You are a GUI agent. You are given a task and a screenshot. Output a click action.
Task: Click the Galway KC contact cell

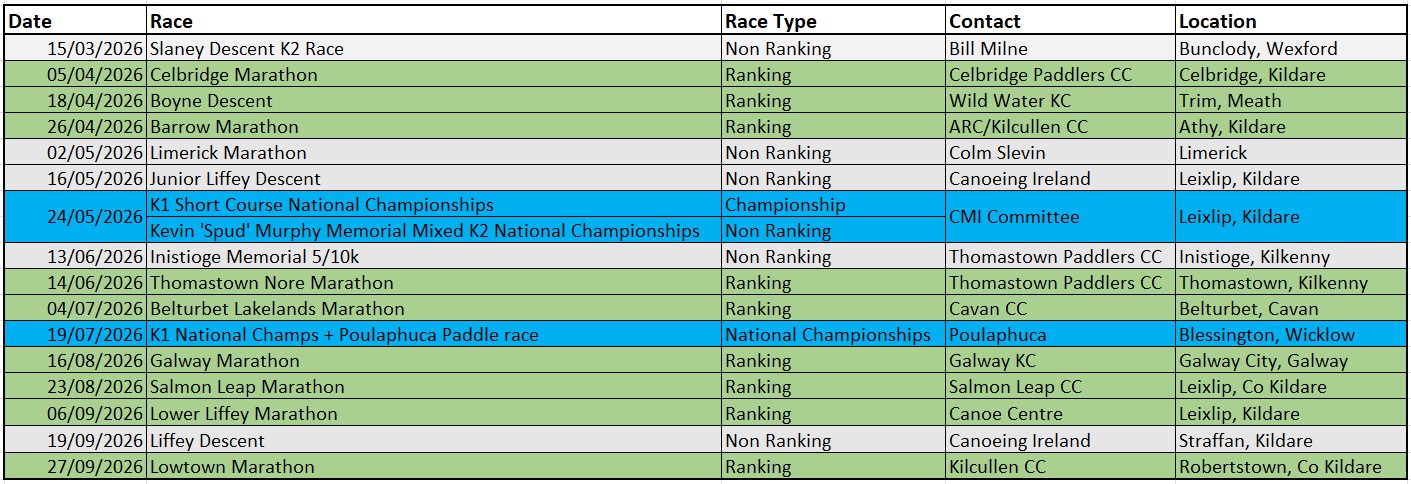[1060, 360]
